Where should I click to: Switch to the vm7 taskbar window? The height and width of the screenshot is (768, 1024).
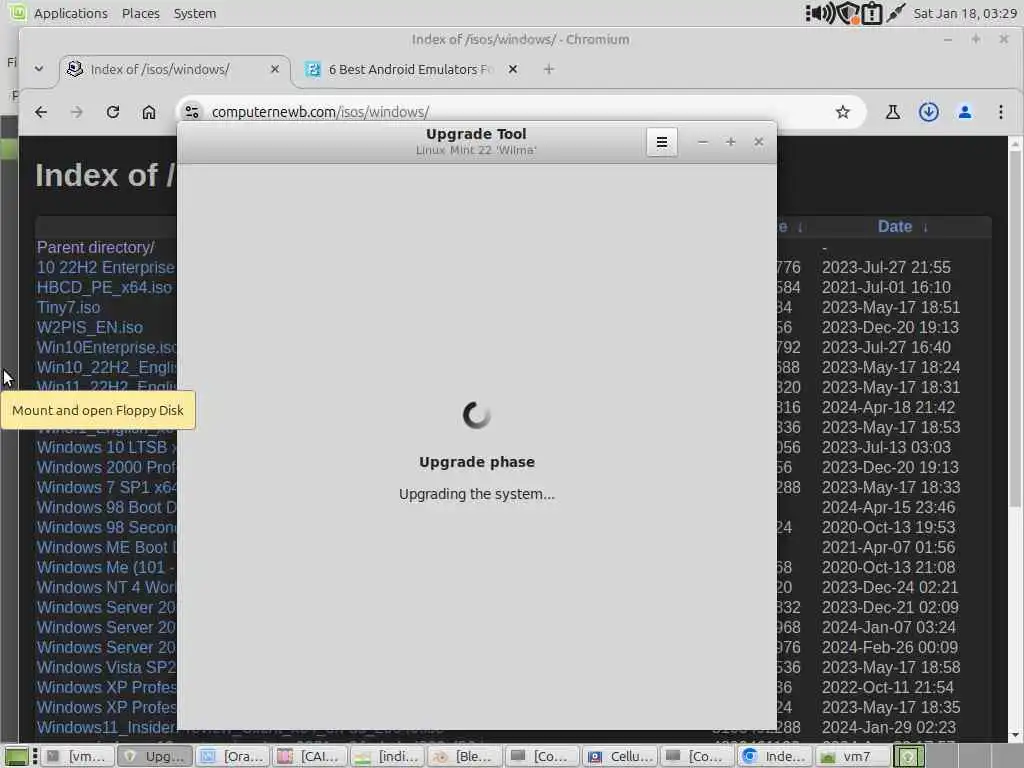[x=852, y=756]
